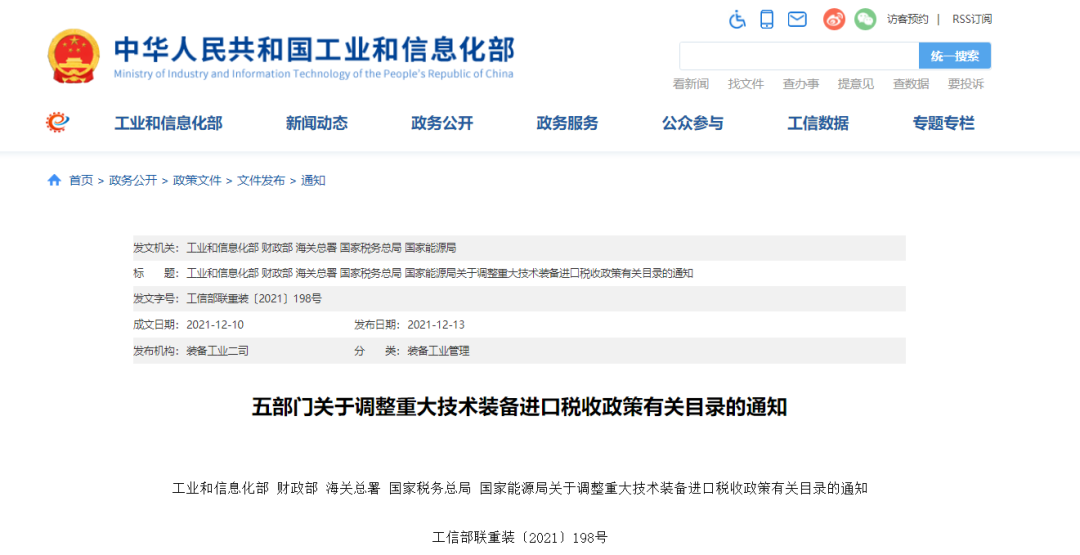Select 提意见 search filter
The width and height of the screenshot is (1080, 555).
(855, 84)
